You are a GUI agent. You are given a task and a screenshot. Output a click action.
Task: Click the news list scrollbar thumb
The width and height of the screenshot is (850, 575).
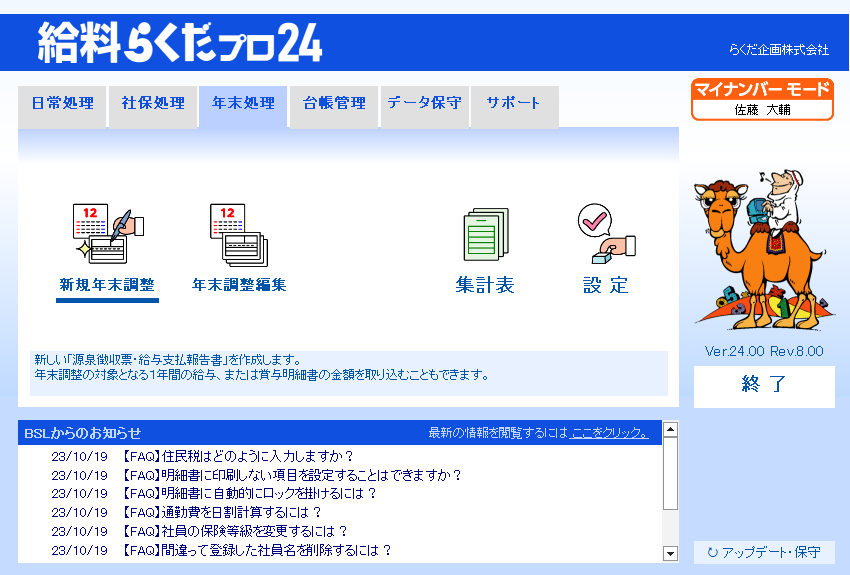click(671, 473)
